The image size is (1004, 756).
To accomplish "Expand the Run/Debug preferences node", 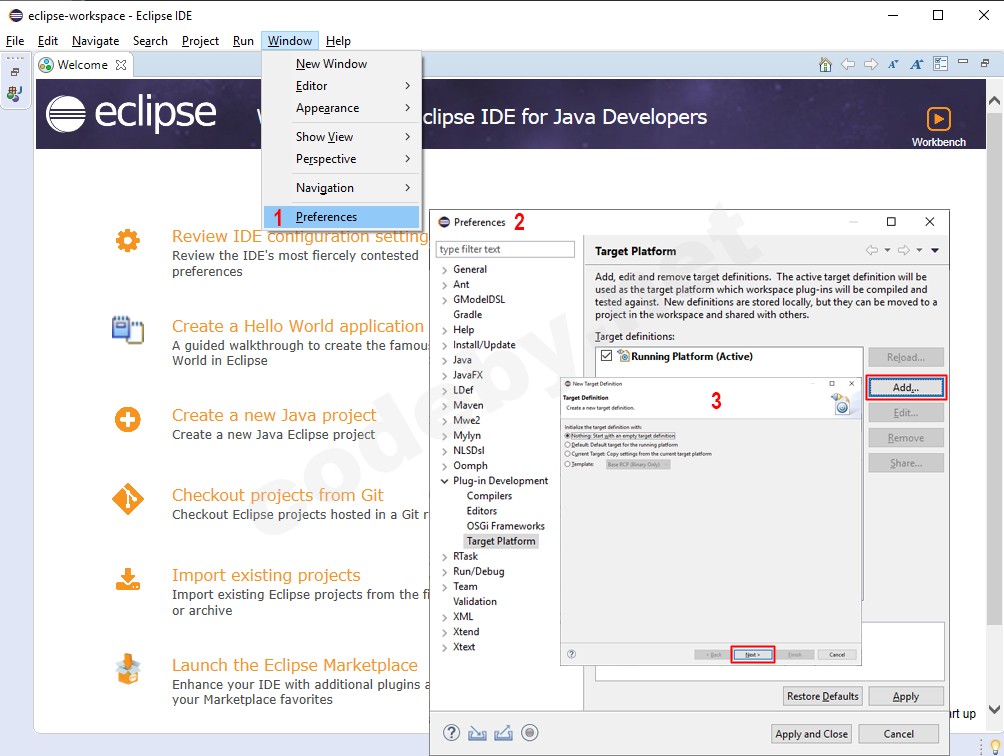I will click(444, 572).
